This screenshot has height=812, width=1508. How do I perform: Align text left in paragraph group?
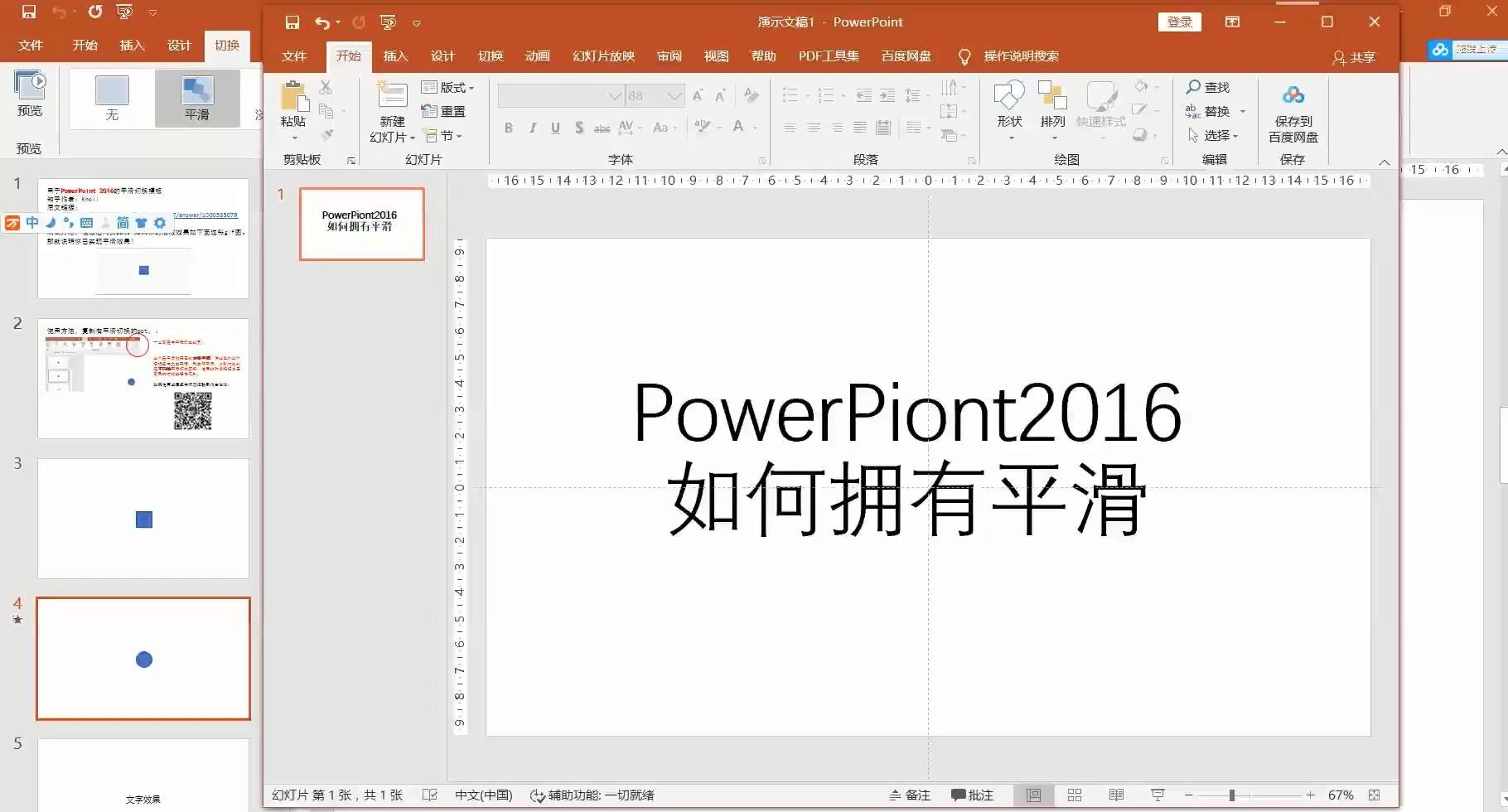click(x=790, y=128)
